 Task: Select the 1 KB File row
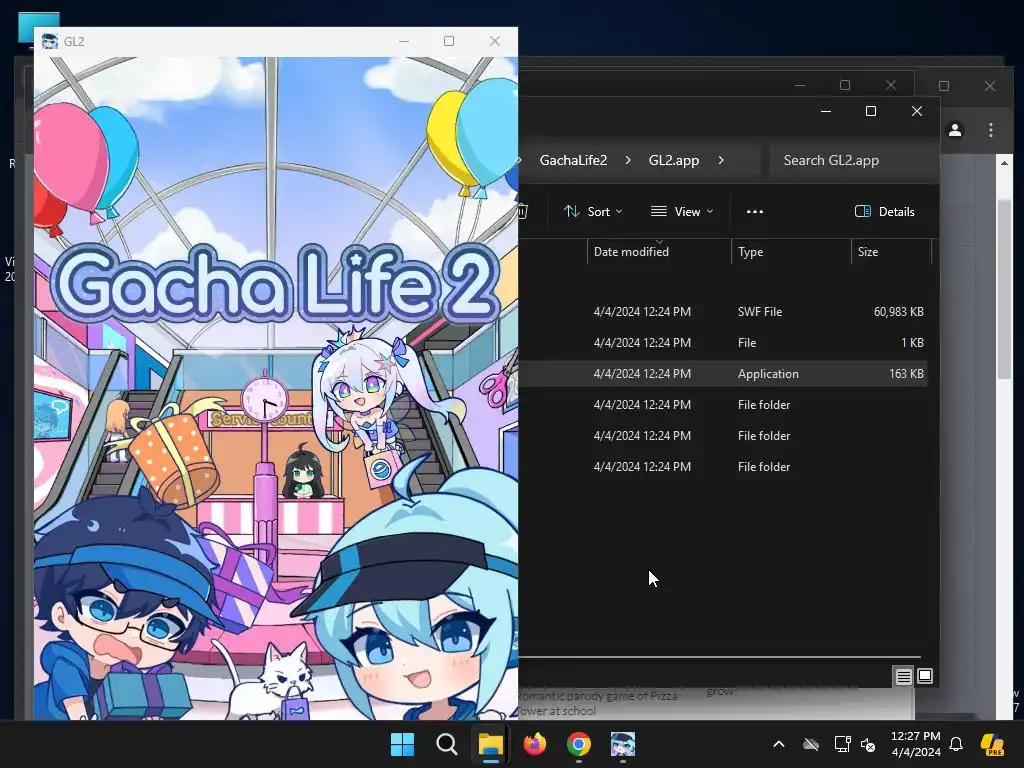click(x=723, y=343)
